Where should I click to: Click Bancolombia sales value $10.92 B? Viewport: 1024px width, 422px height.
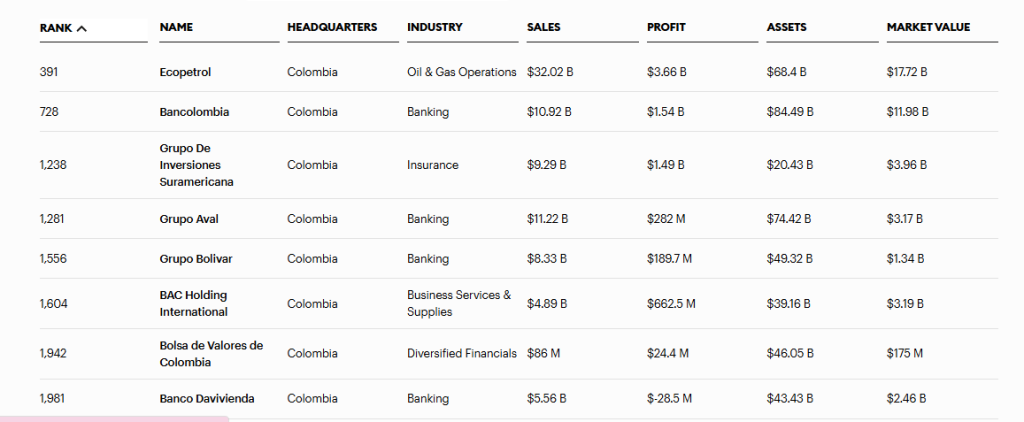click(x=549, y=112)
